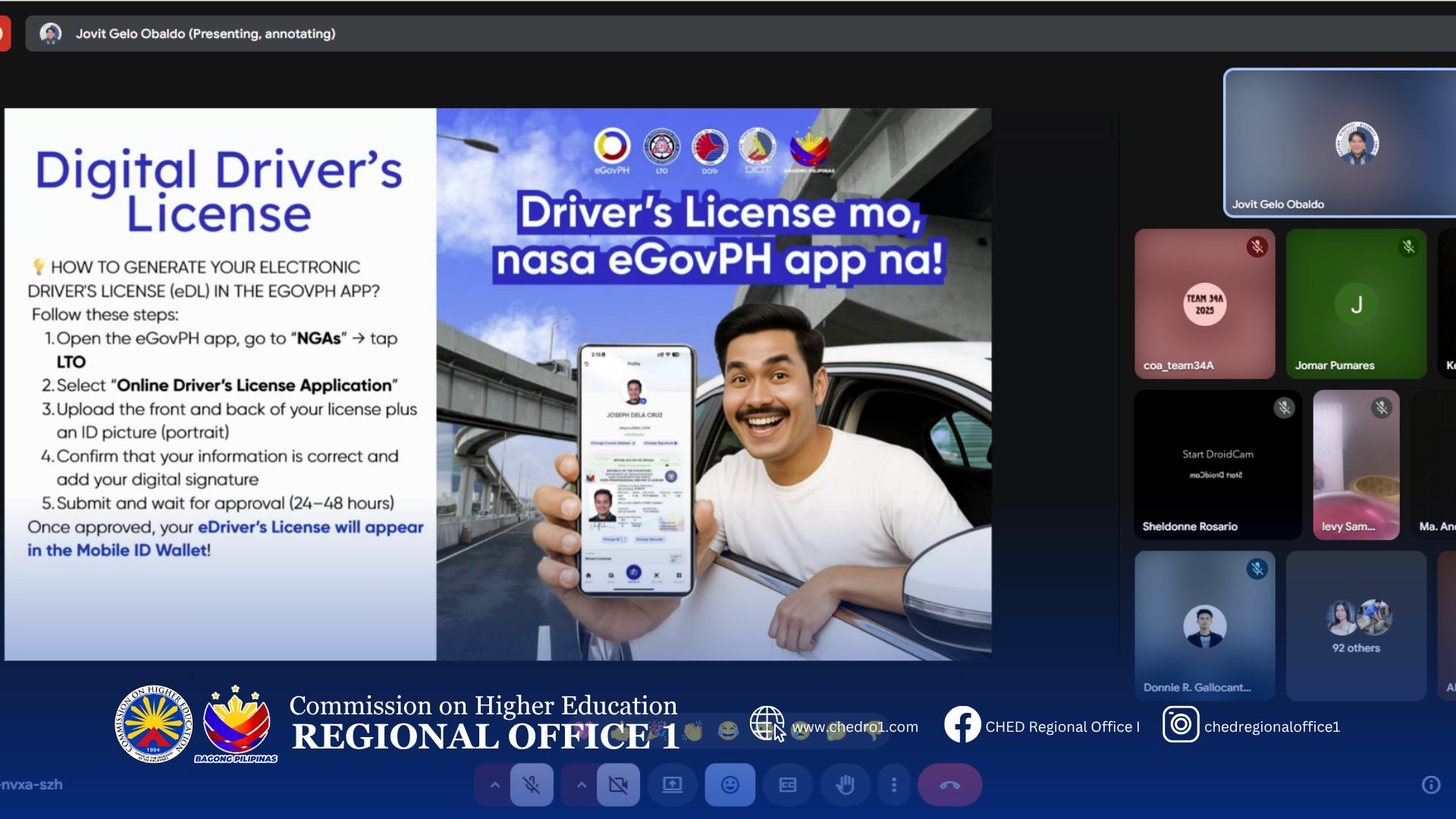Click muted mic icon on Sheldonne Rosario tile
This screenshot has width=1456, height=819.
click(1284, 408)
